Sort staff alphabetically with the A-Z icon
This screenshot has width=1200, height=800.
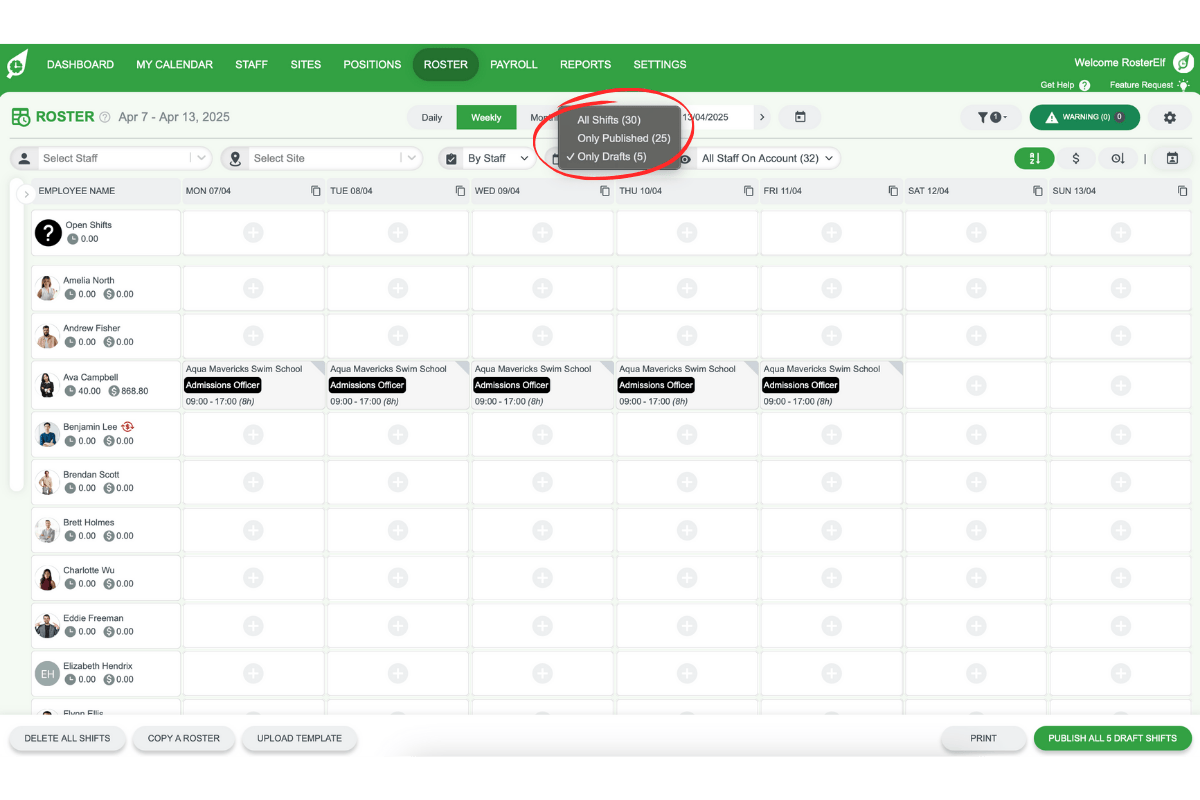1034,158
